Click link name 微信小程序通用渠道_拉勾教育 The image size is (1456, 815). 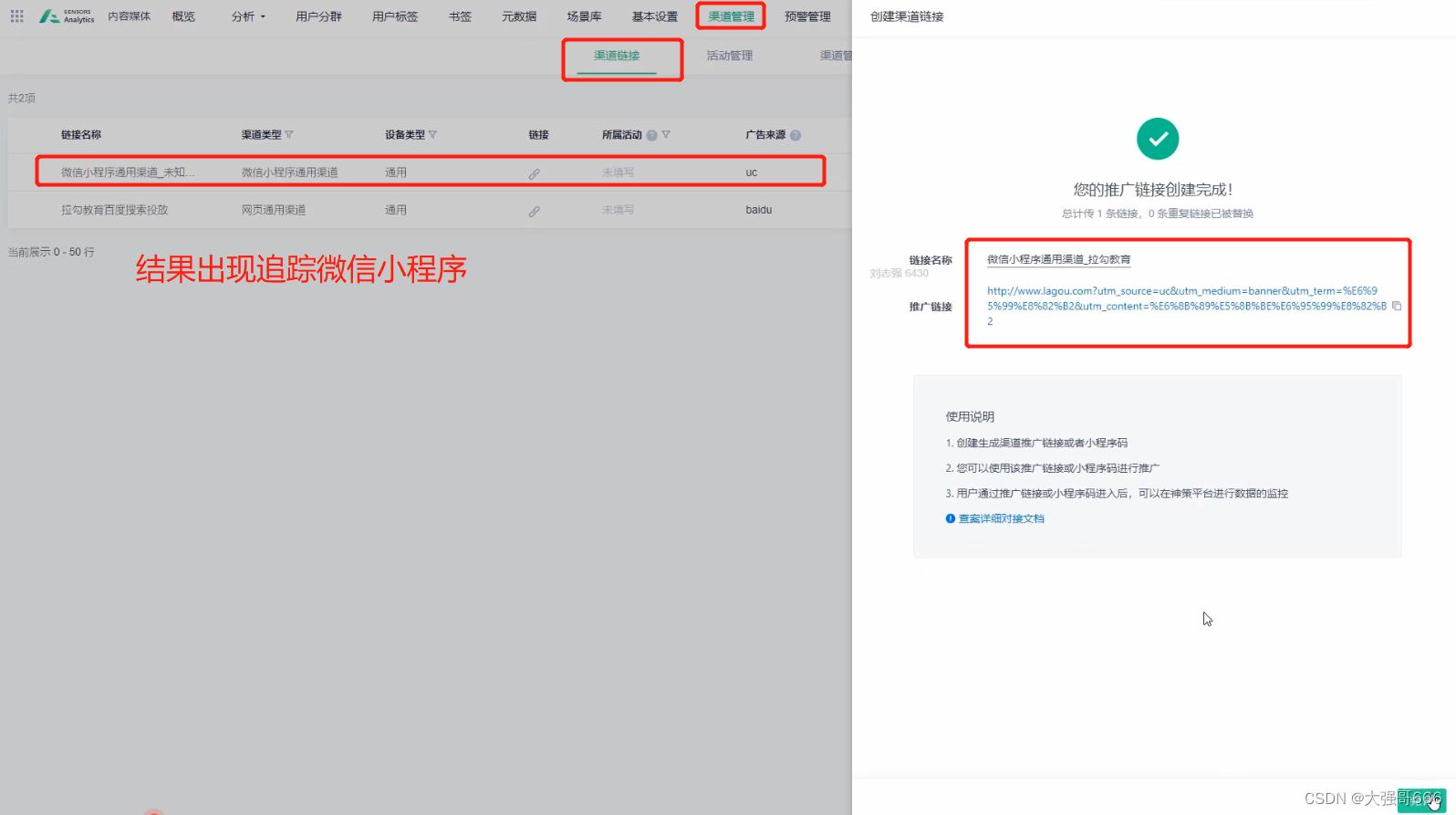(1059, 259)
